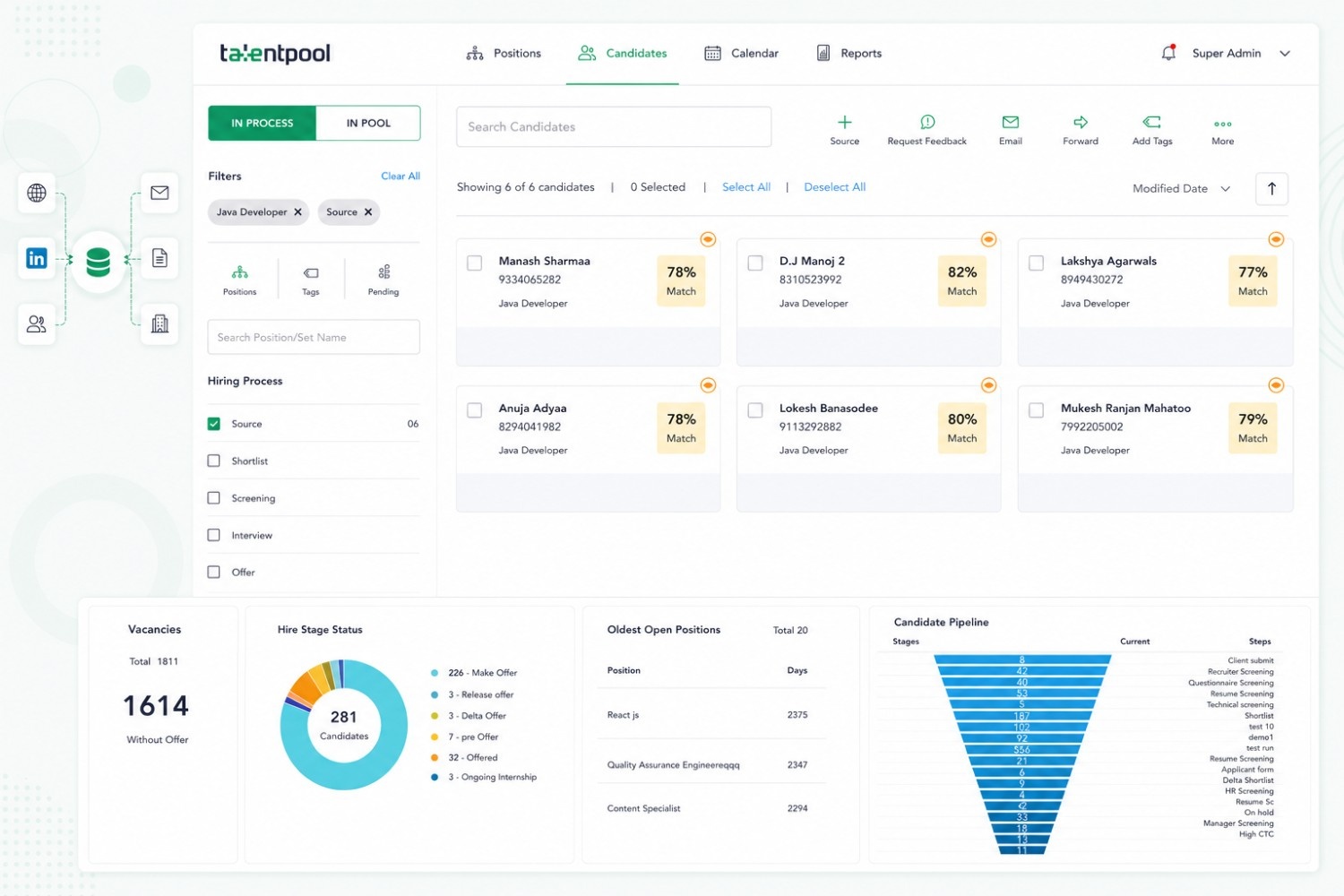Viewport: 1344px width, 896px height.
Task: Uncheck the Source hiring process checkbox
Action: tap(213, 424)
